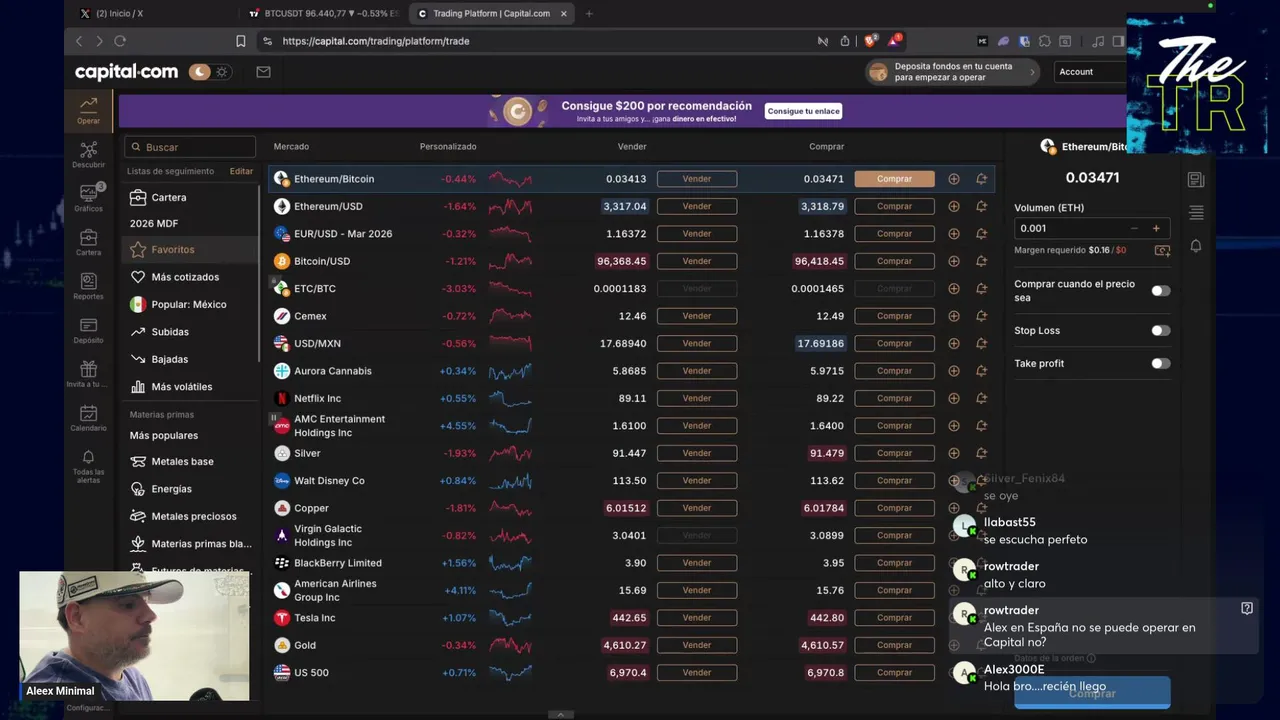Select the Bajadas list
This screenshot has height=720, width=1280.
click(190, 359)
